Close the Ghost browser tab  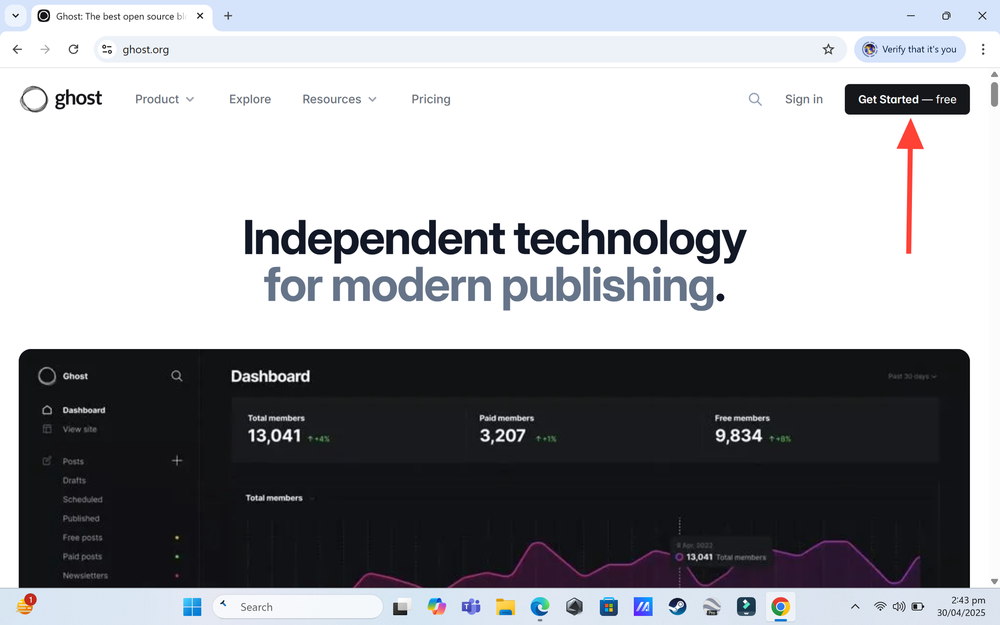200,16
